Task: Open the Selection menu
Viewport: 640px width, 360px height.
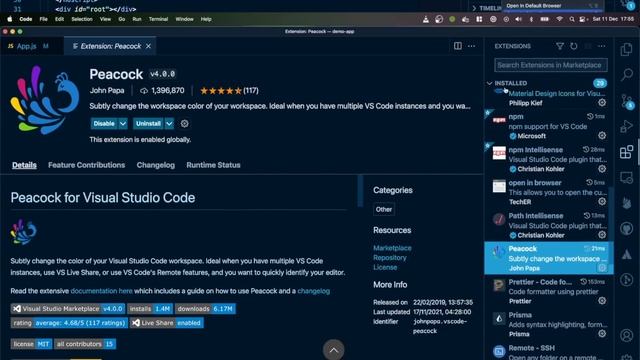Action: (x=82, y=19)
